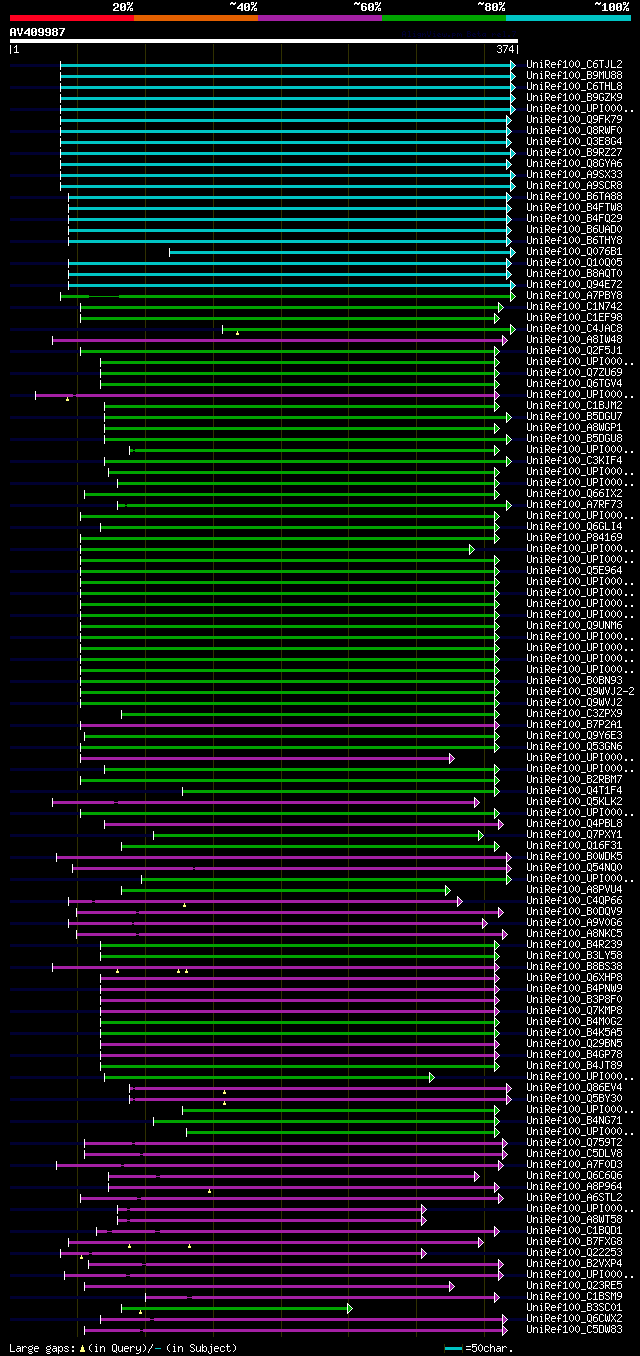
Task: Click the UniRef100_B7P2A1 label
Action: pyautogui.click(x=574, y=724)
